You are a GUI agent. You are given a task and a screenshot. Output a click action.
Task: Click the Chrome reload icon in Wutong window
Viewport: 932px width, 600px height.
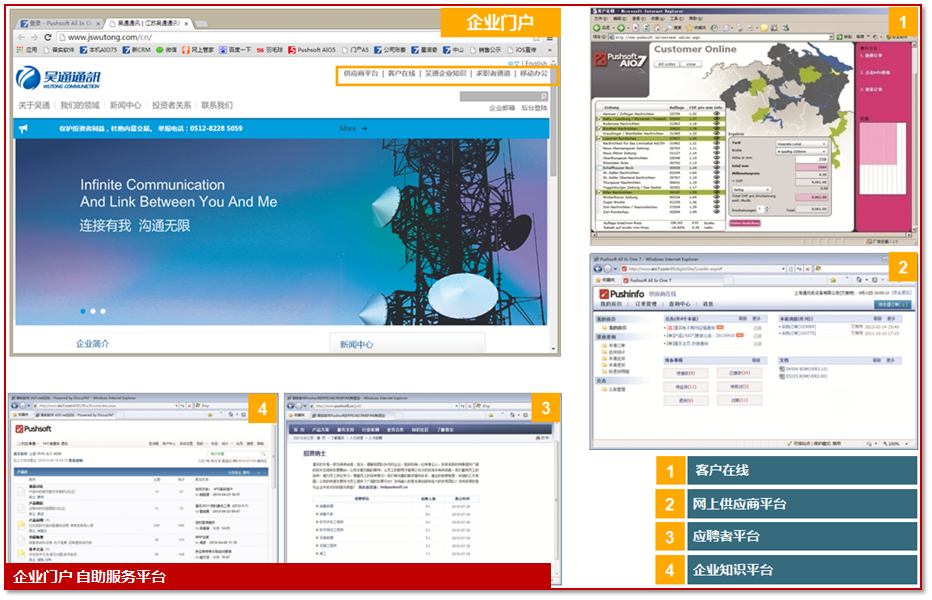(48, 37)
